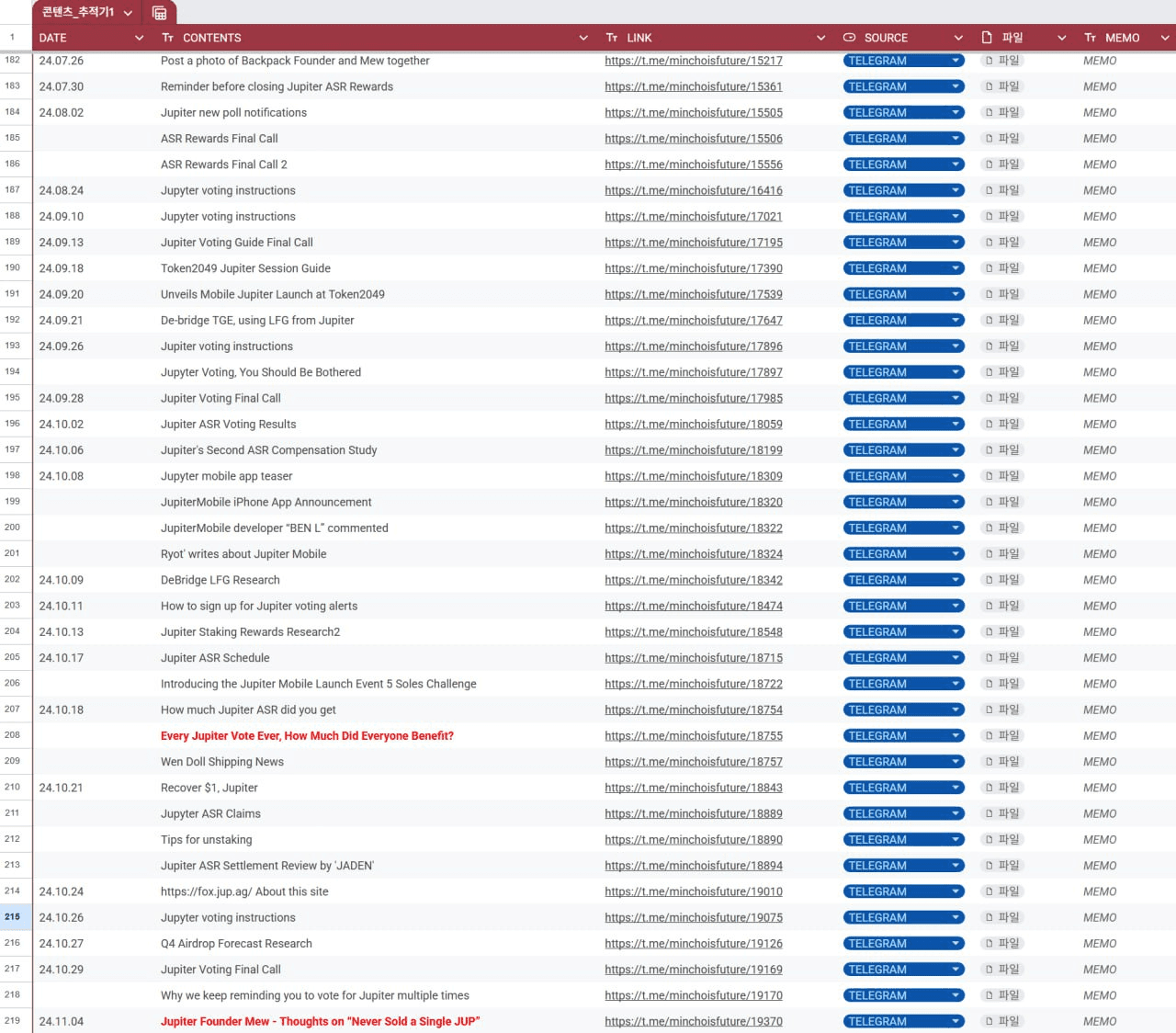Select cell 'Jupiter Founder Mew - Thoughts on "Never Sold a Single JUP"'

coord(320,1022)
